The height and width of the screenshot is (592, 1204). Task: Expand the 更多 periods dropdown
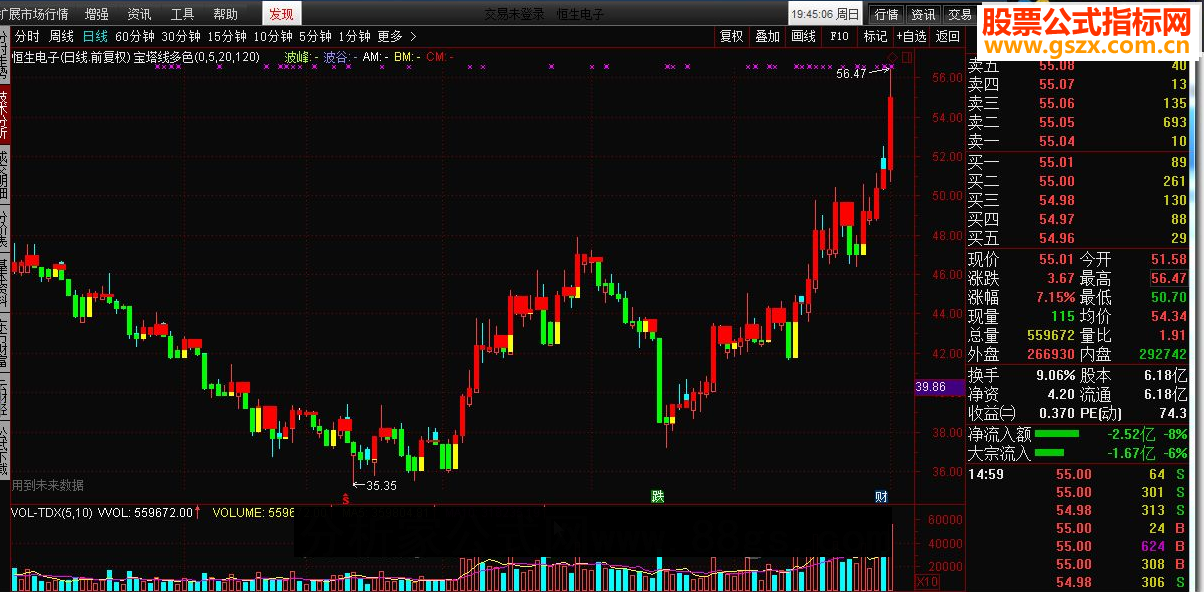tap(390, 36)
